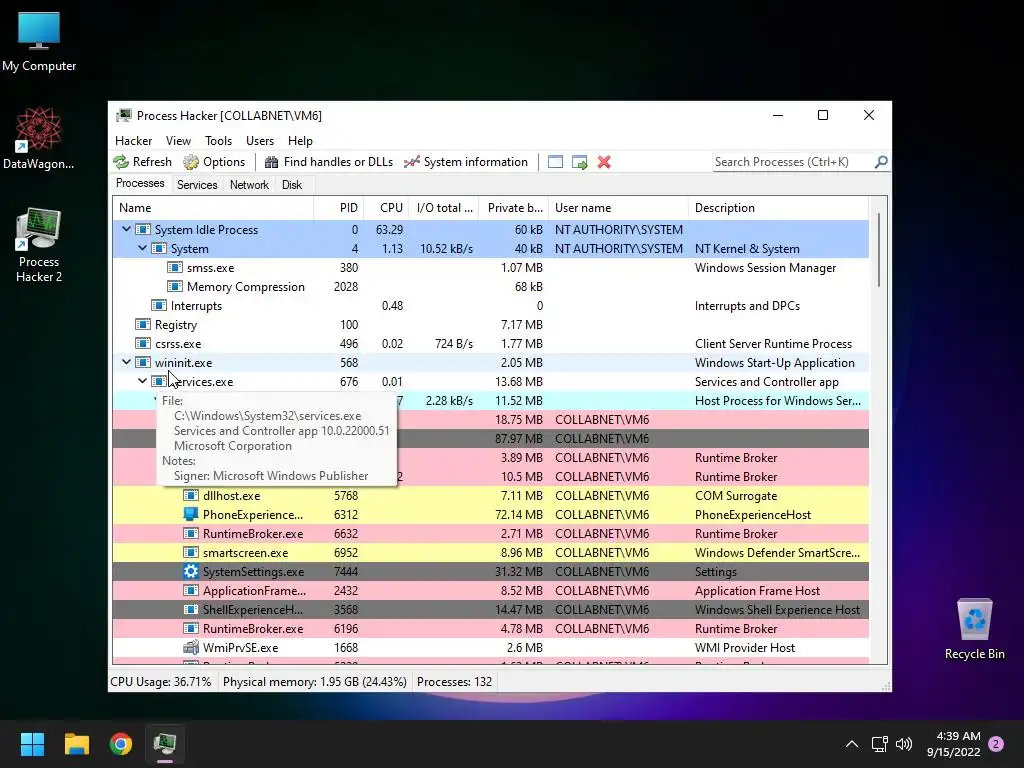Click the csrss.exe process icon
The width and height of the screenshot is (1024, 768).
click(x=142, y=343)
